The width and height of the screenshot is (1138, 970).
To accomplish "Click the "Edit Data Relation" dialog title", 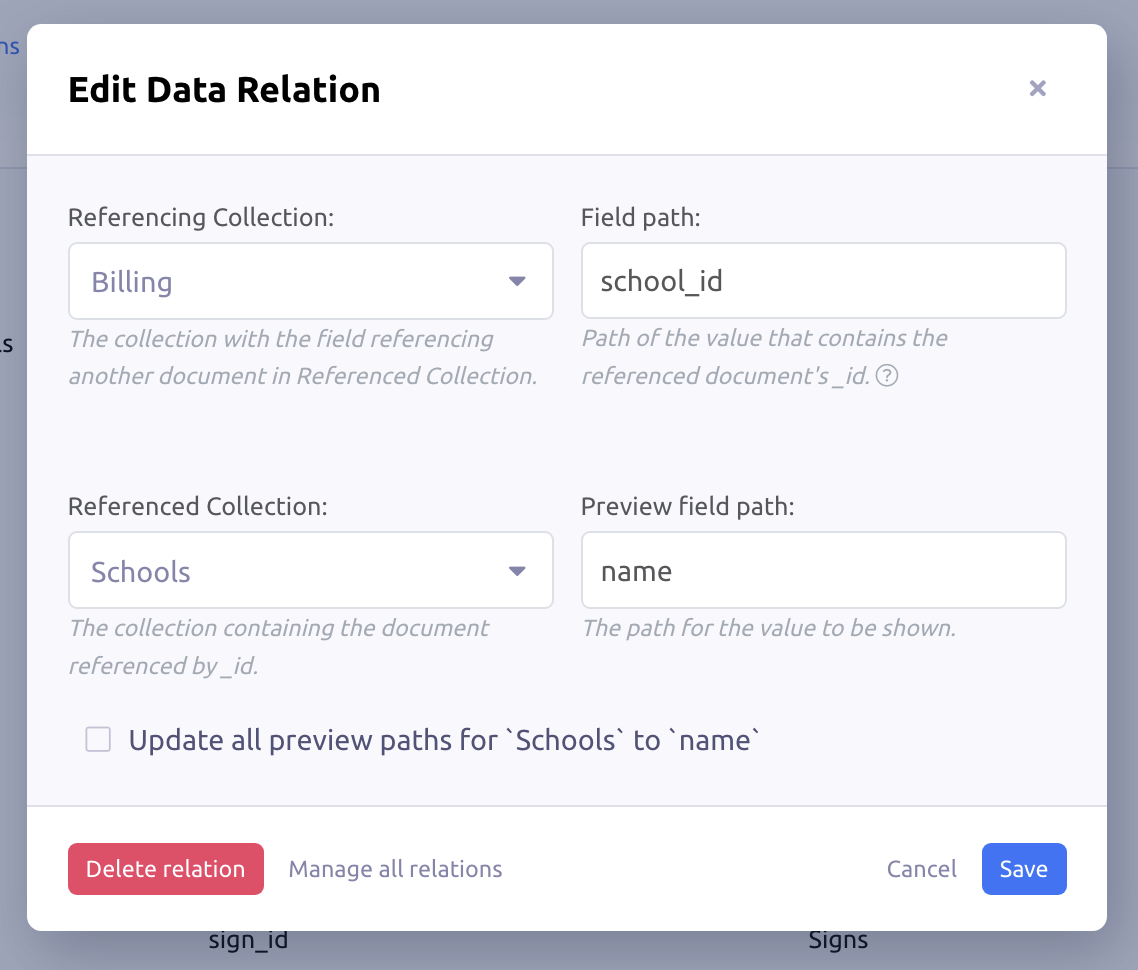I will [x=224, y=90].
